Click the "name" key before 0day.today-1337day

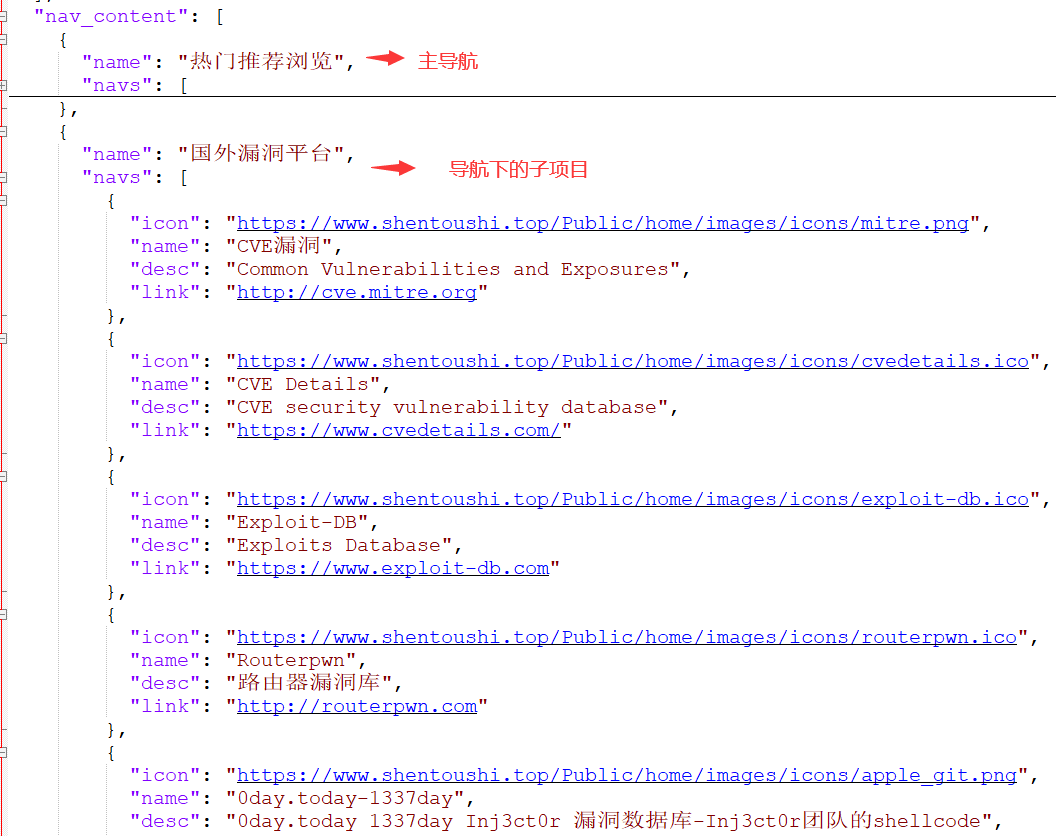tap(166, 799)
